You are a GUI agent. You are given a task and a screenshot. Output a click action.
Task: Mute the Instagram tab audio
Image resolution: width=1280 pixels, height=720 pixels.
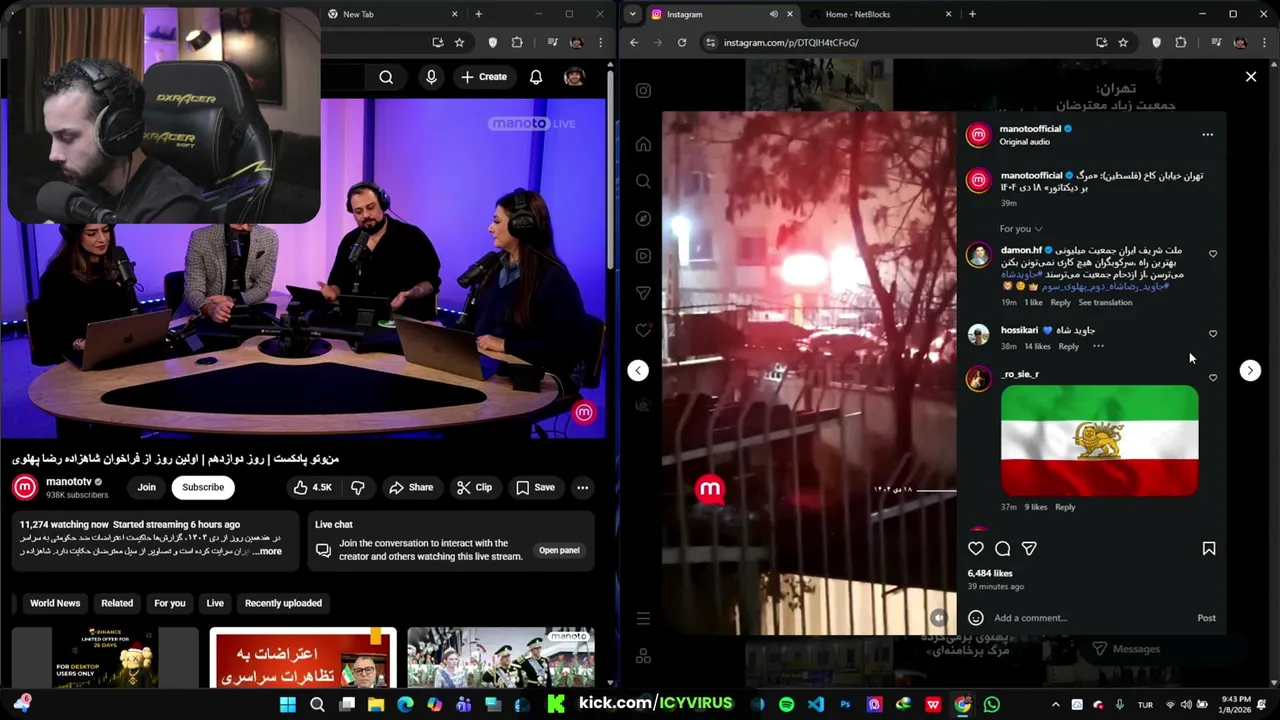[773, 14]
